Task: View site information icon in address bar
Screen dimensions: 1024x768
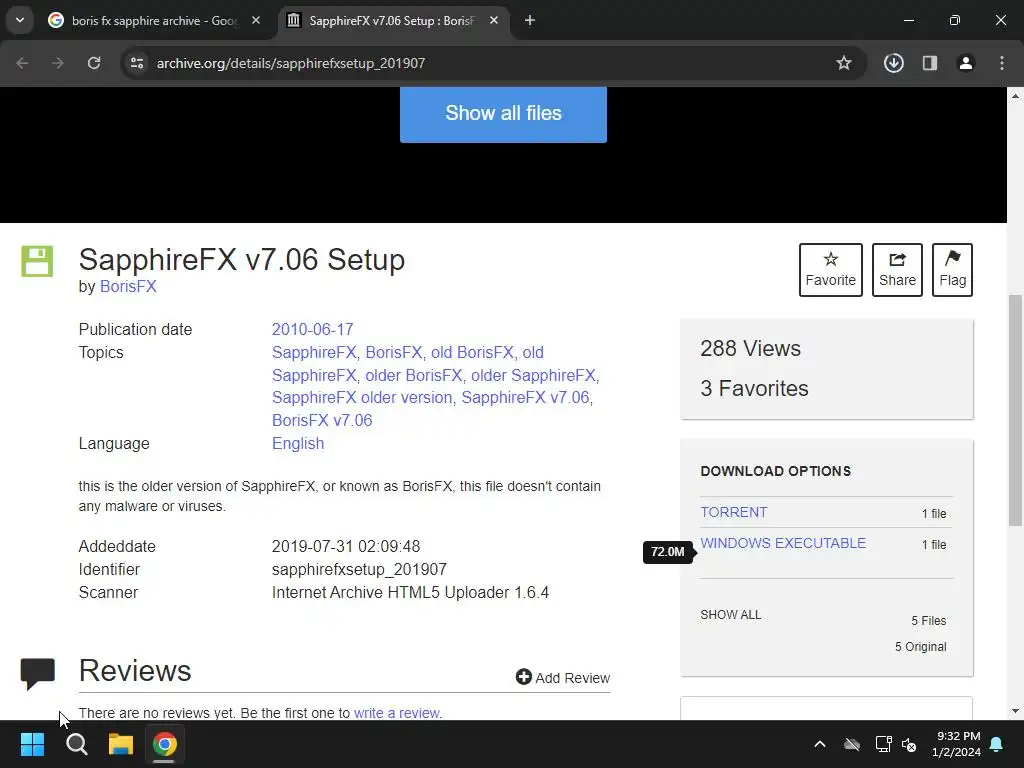Action: [136, 63]
